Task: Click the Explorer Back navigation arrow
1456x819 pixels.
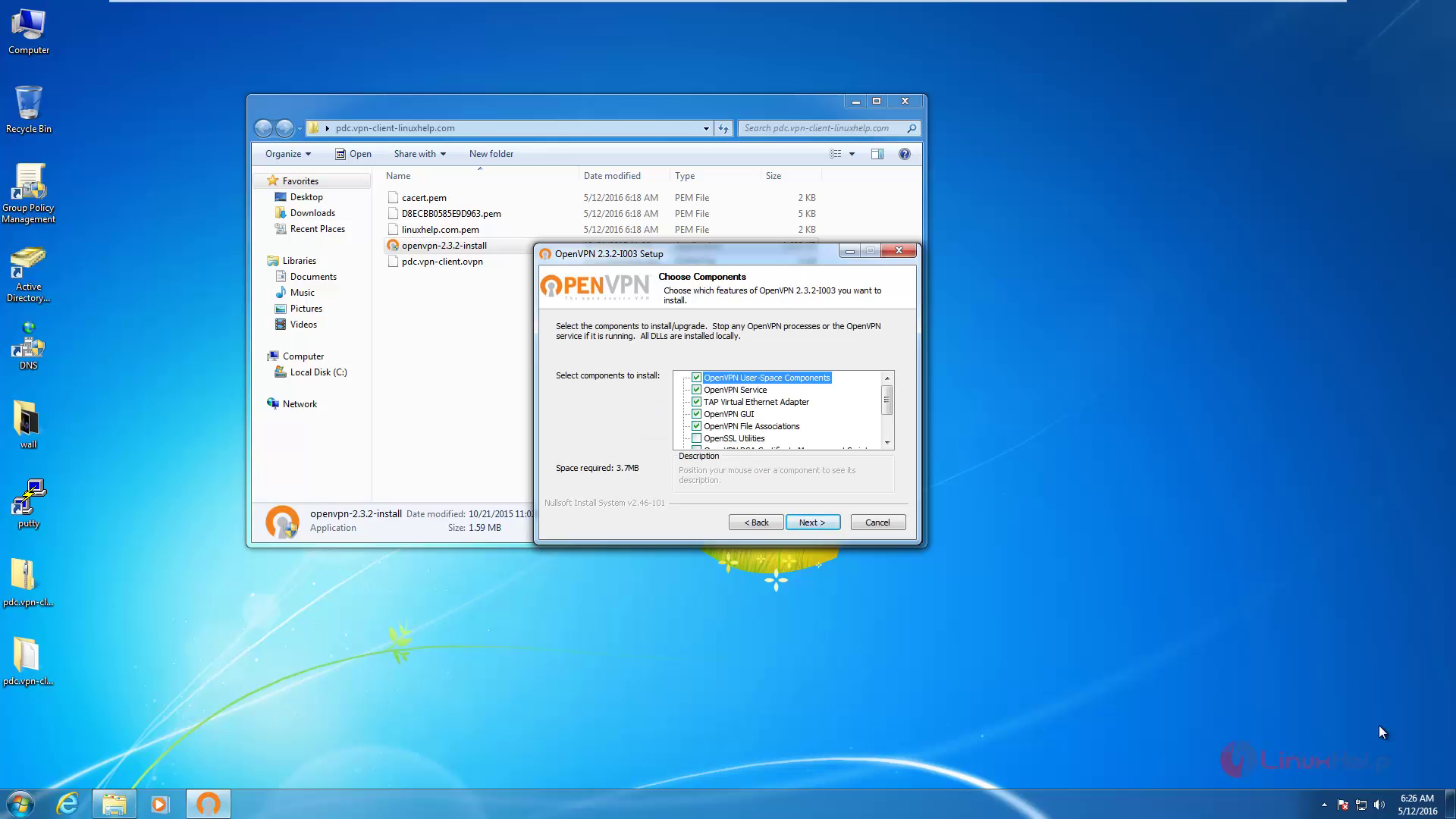Action: pos(263,128)
